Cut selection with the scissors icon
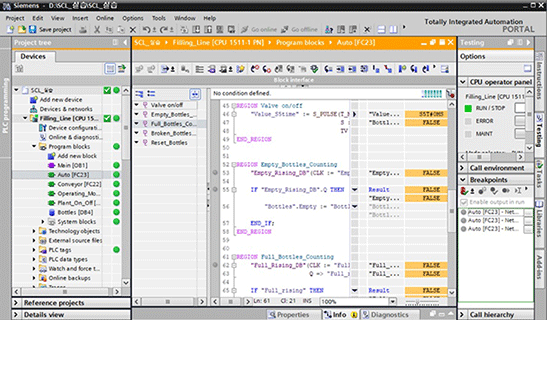The width and height of the screenshot is (547, 367). (x=97, y=30)
